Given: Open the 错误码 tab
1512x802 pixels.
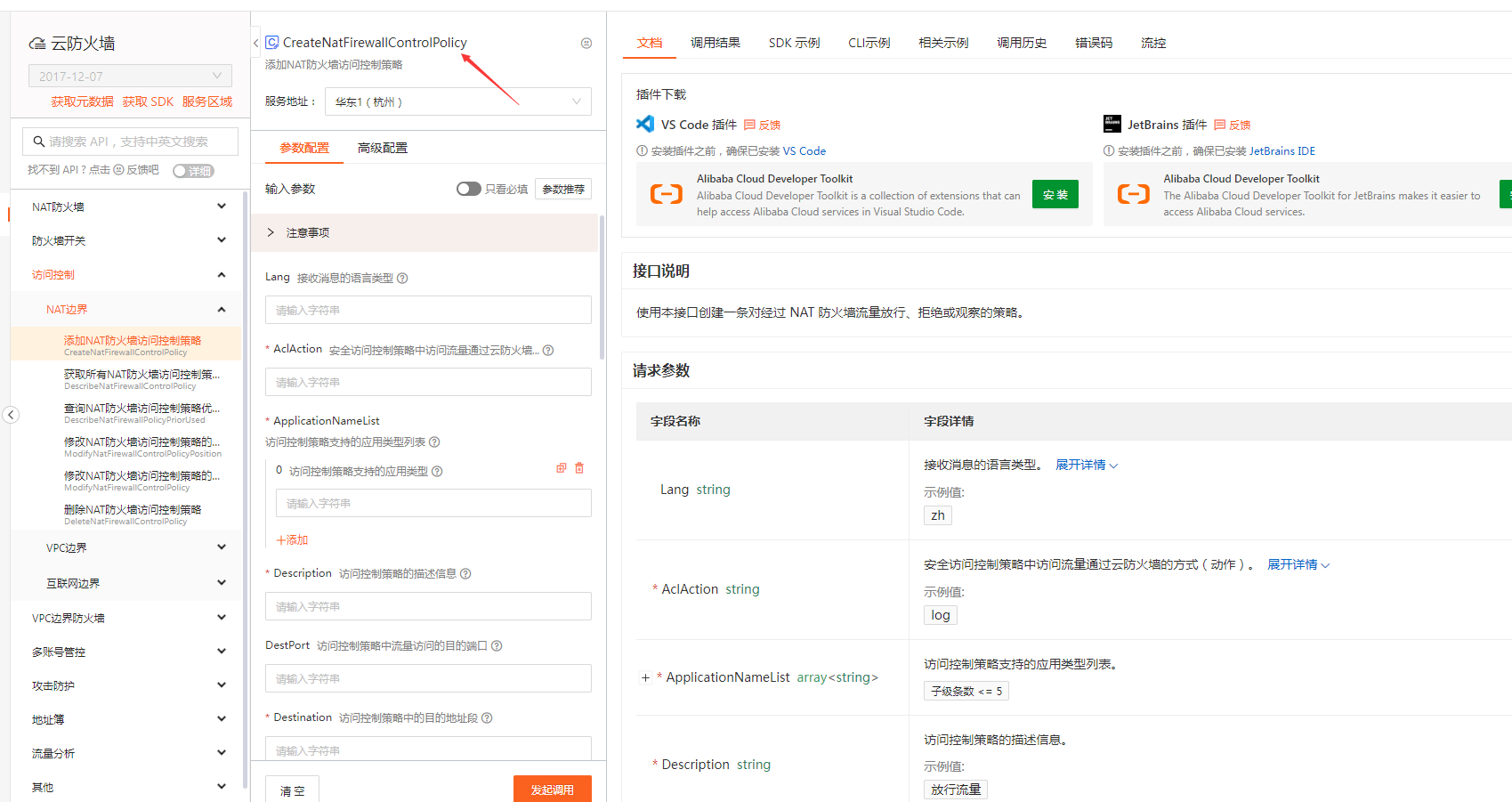Looking at the screenshot, I should (x=1094, y=43).
